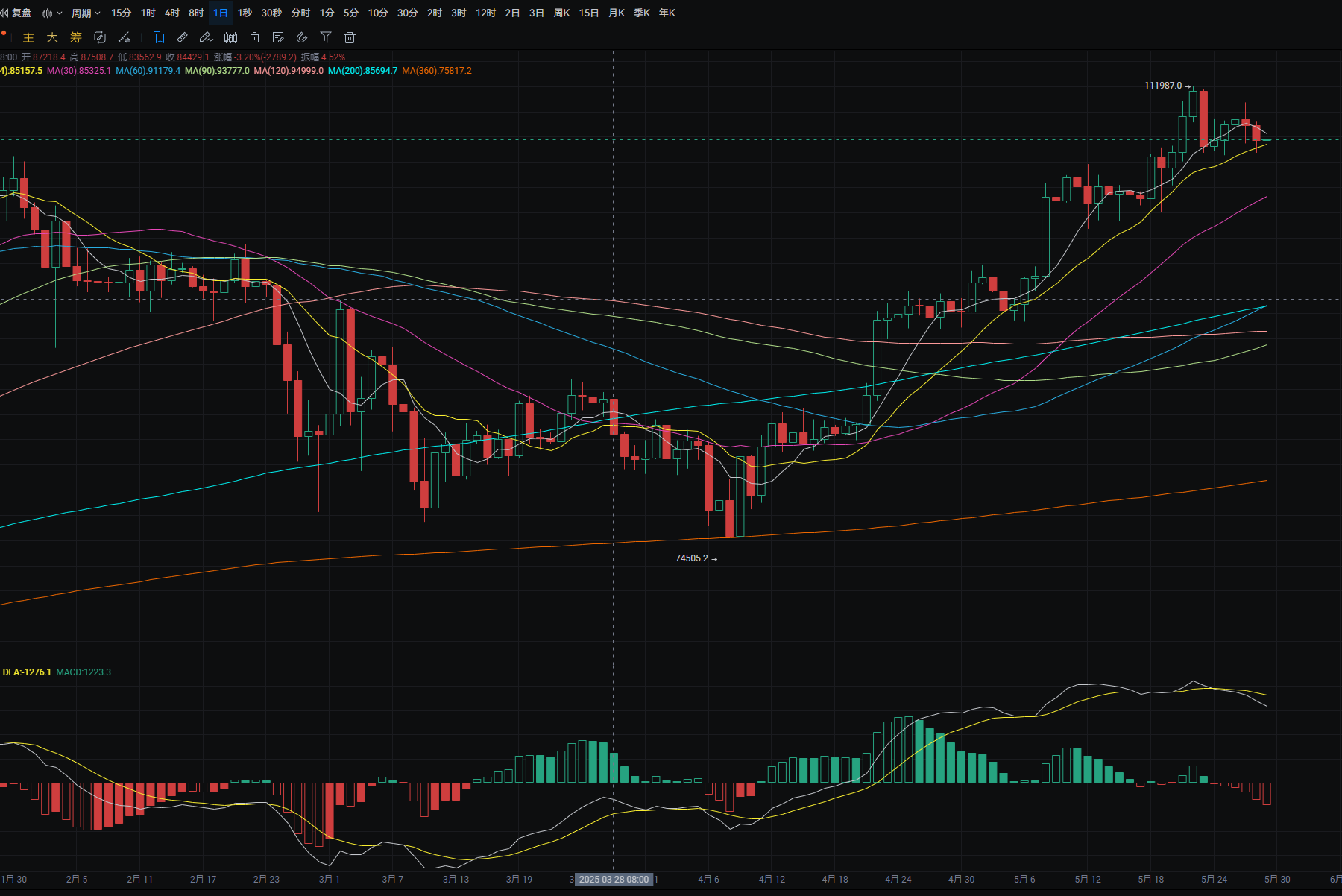The image size is (1342, 896).
Task: Select the 2时 interval
Action: tap(435, 13)
